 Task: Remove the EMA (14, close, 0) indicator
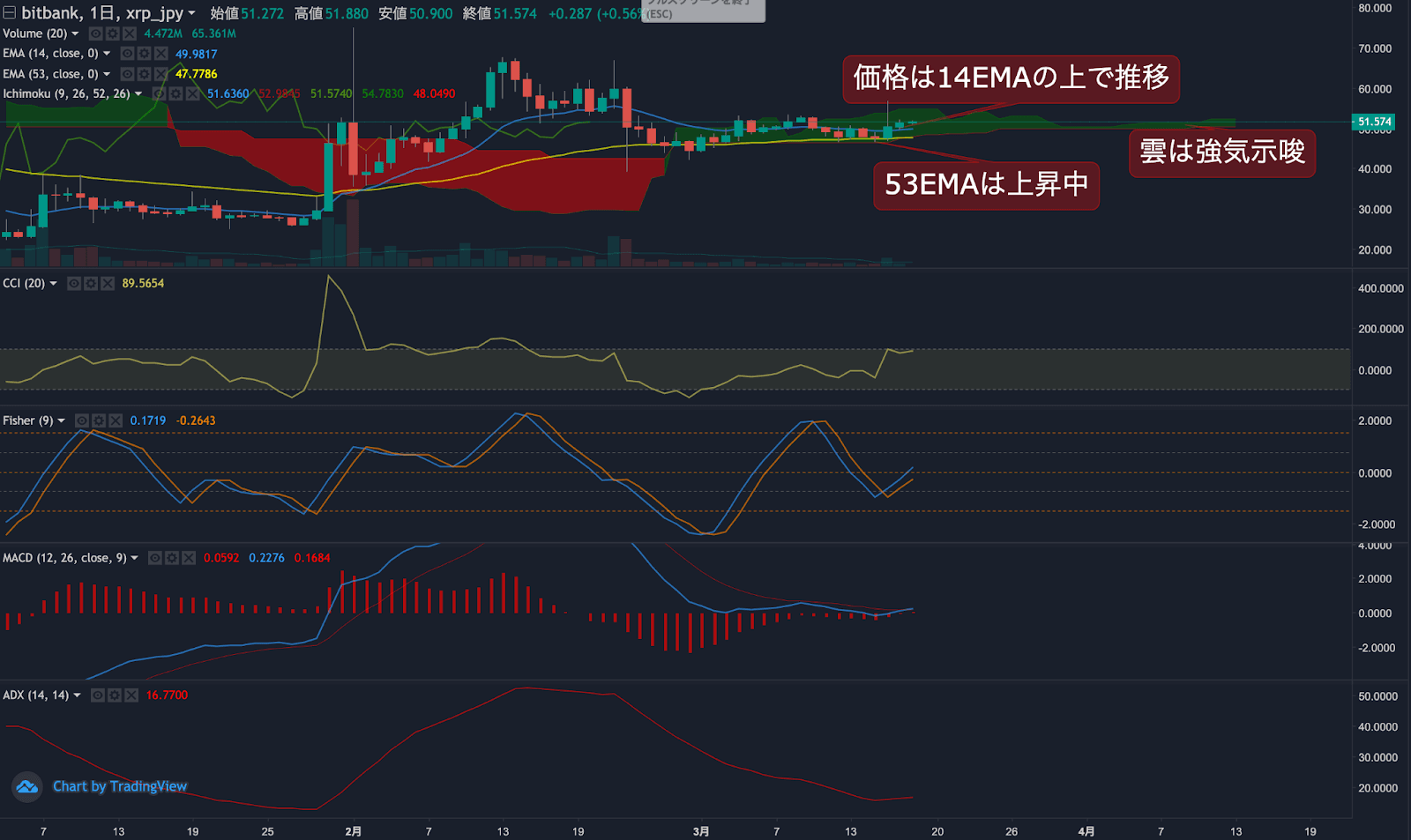click(161, 54)
